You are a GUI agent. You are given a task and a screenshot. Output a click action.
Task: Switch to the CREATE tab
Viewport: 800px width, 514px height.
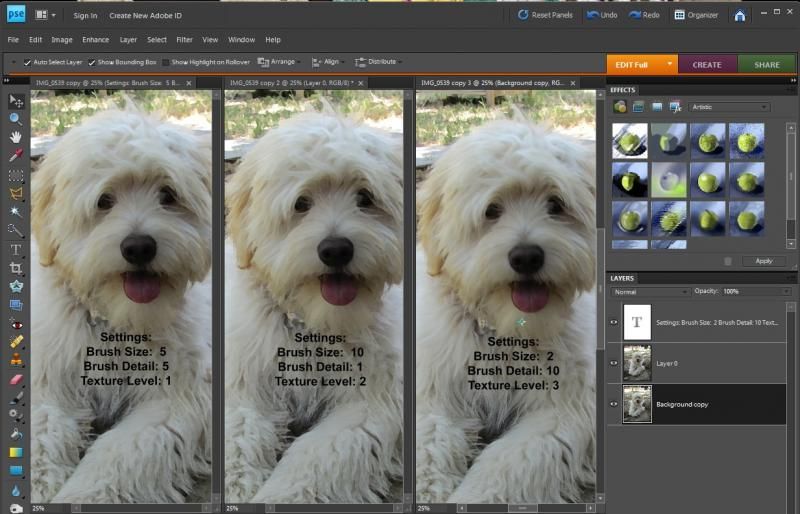point(707,64)
